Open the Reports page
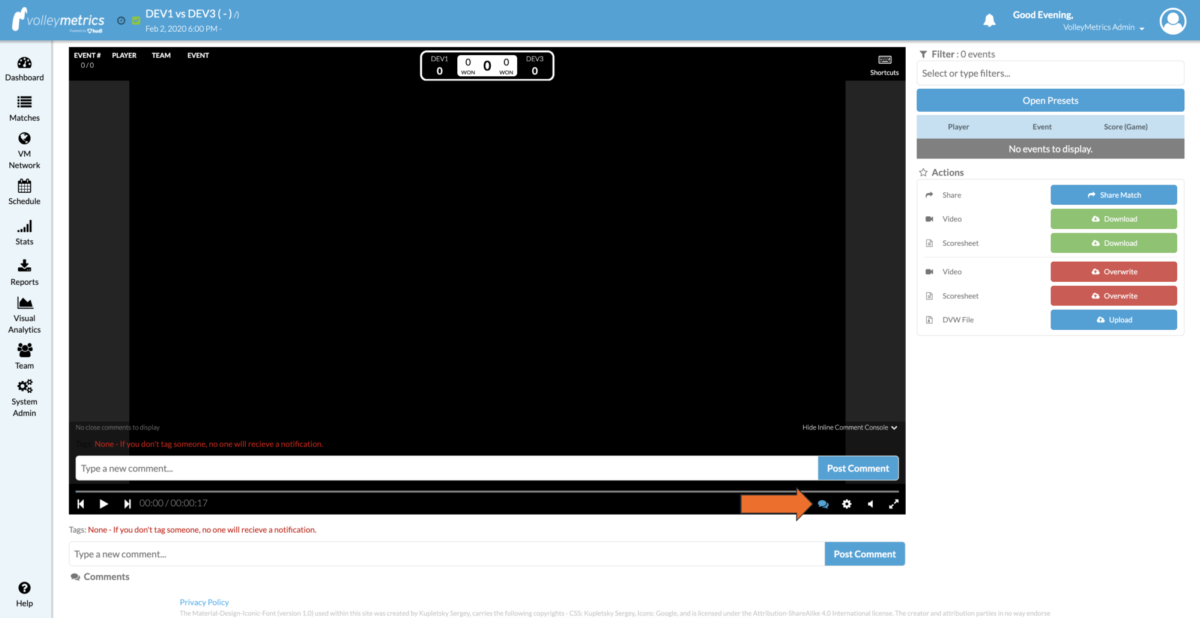Viewport: 1200px width, 618px height. pyautogui.click(x=24, y=273)
